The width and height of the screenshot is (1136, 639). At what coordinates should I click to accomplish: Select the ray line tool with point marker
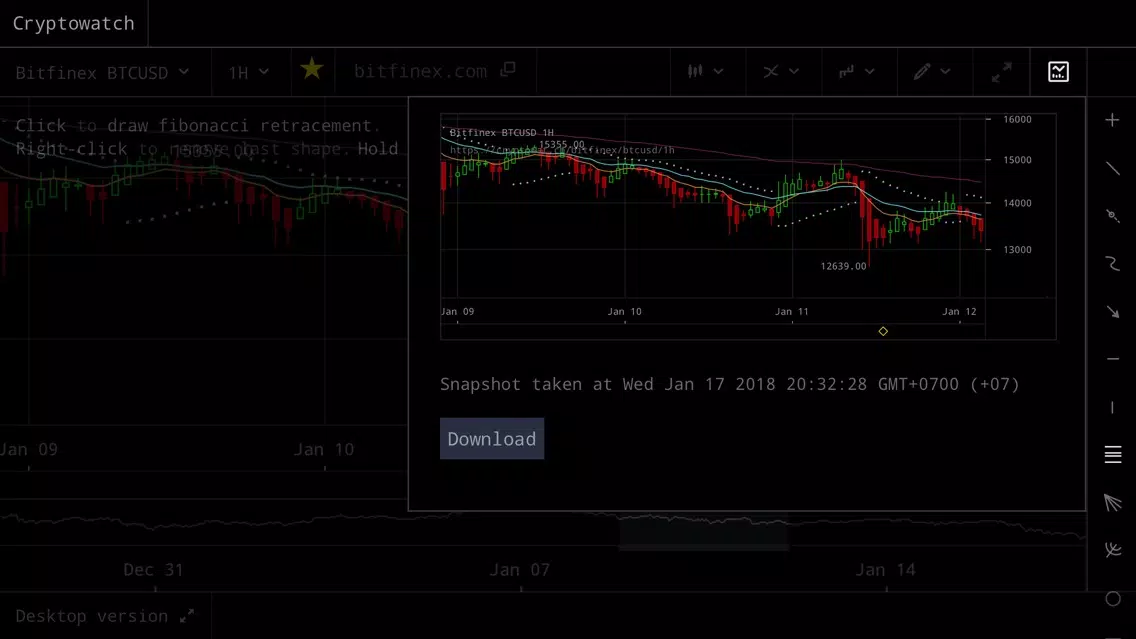[x=1112, y=216]
